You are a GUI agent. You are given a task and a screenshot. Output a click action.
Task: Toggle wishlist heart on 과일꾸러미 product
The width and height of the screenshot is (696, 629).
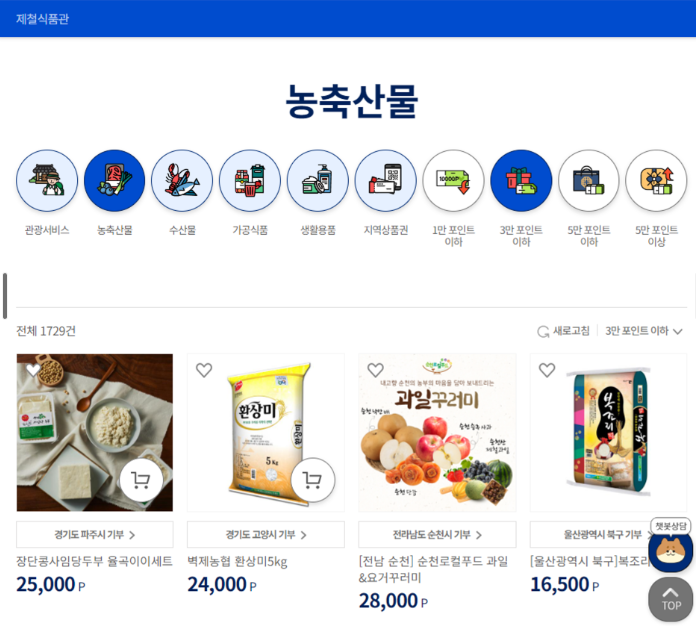point(376,370)
